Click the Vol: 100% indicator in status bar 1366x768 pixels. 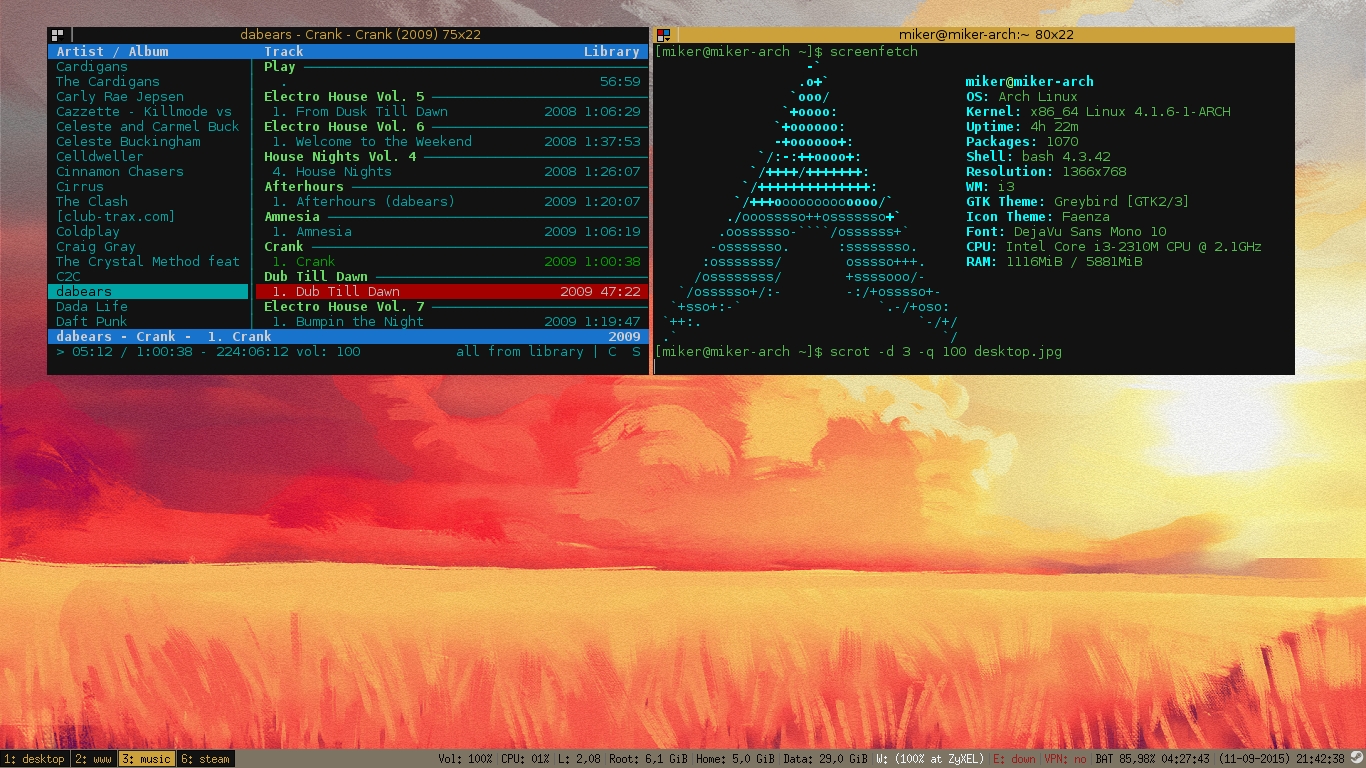click(466, 759)
